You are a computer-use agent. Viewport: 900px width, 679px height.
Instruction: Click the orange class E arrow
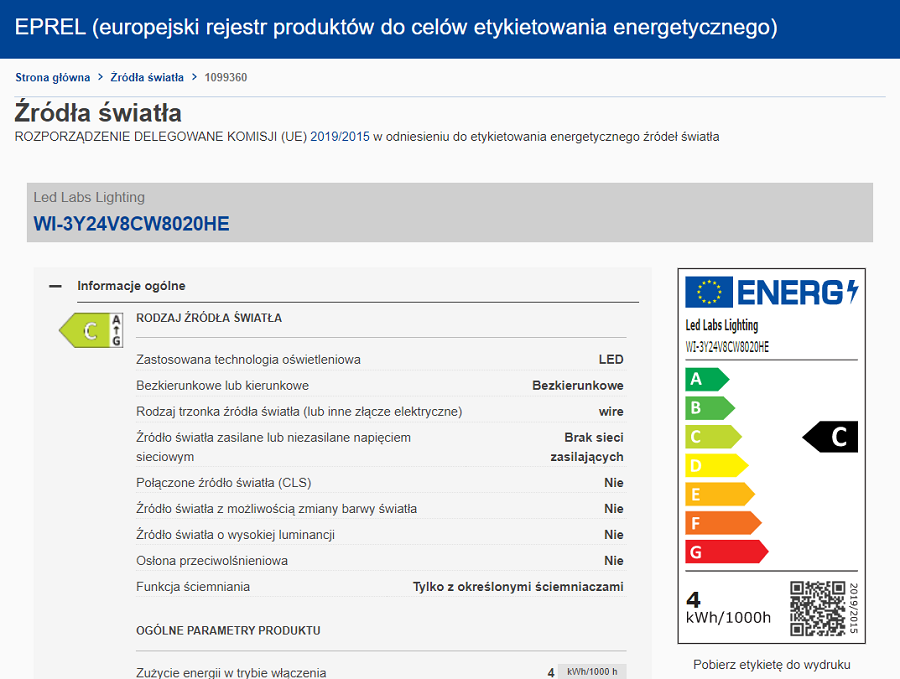720,494
